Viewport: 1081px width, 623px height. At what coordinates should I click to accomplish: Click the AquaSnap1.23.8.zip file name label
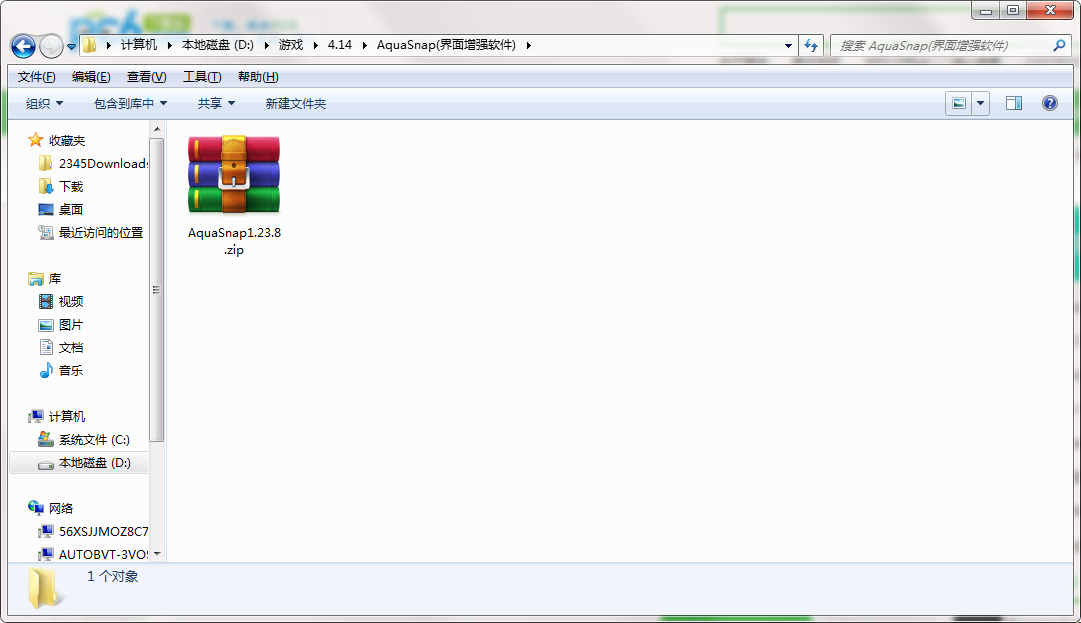click(x=234, y=241)
